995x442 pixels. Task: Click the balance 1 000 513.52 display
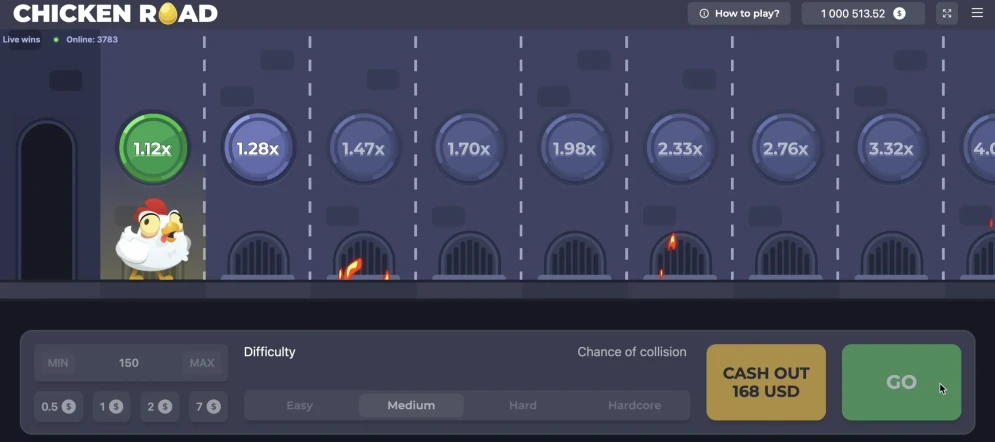coord(863,13)
